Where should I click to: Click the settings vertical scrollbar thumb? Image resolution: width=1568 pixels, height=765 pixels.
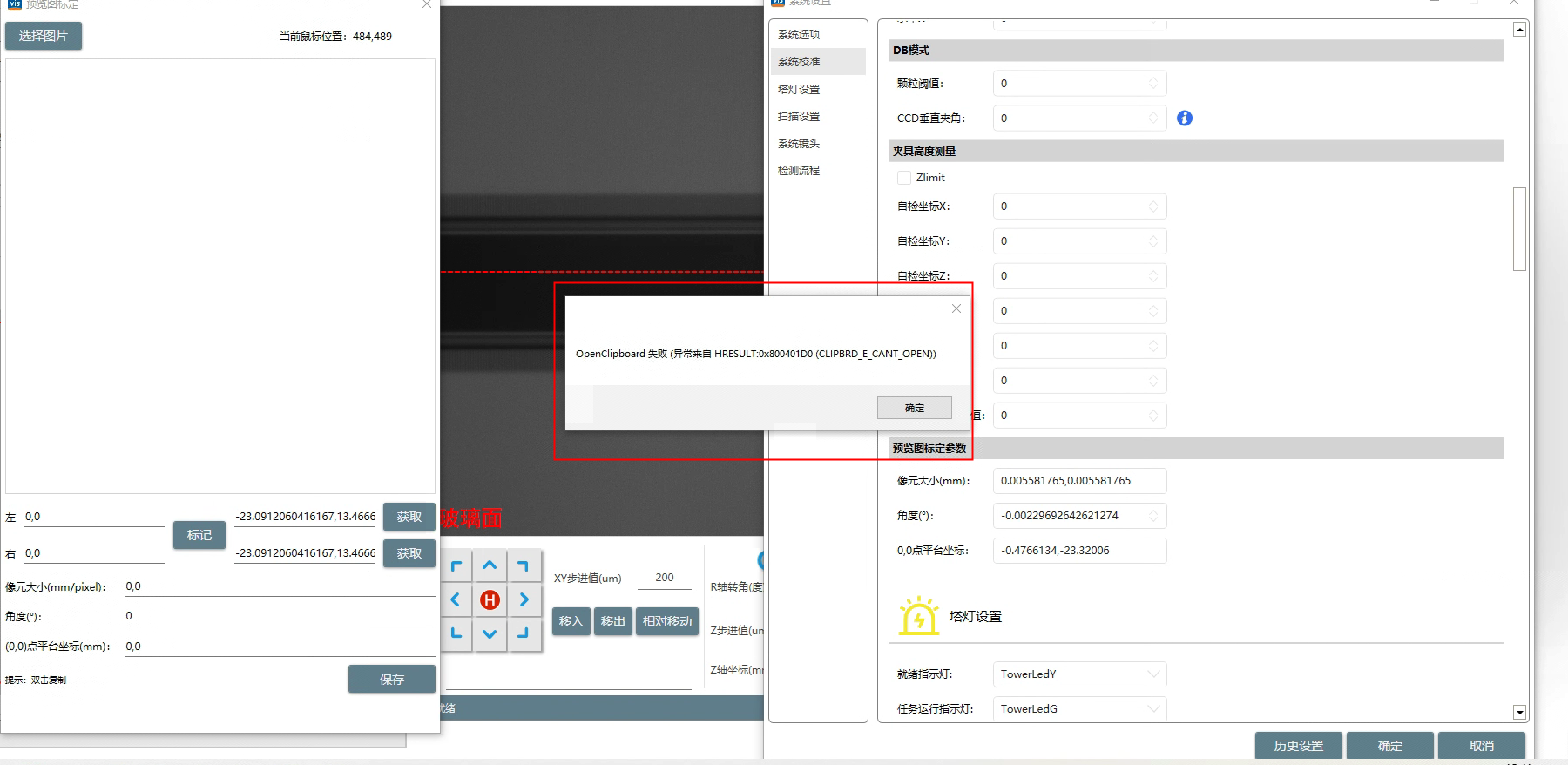point(1519,229)
